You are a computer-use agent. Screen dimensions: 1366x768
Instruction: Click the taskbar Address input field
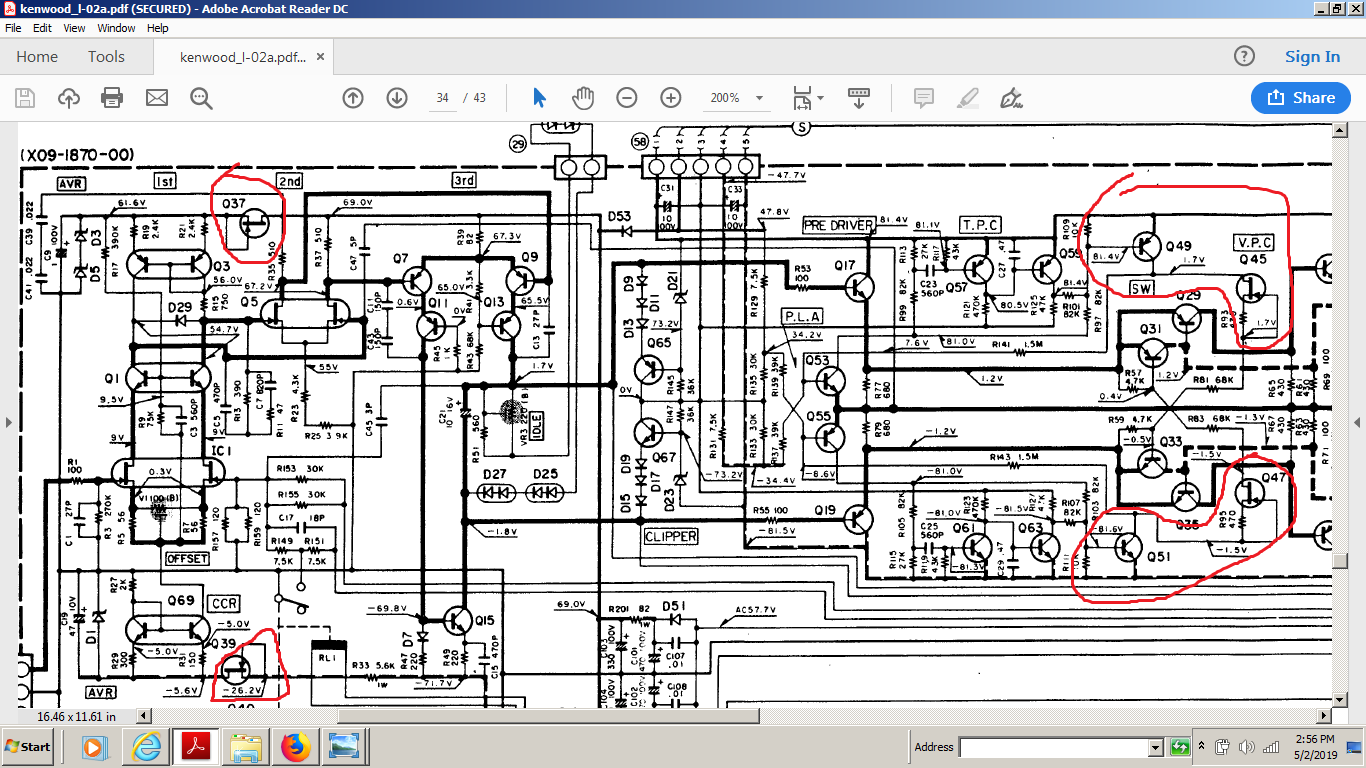tap(1053, 747)
